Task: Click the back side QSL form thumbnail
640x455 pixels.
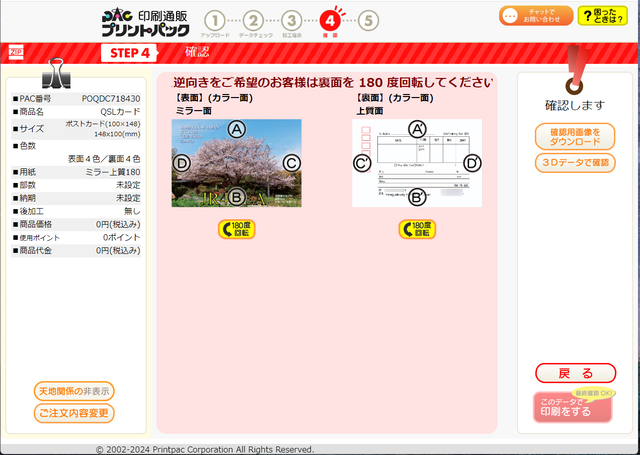Action: [417, 163]
